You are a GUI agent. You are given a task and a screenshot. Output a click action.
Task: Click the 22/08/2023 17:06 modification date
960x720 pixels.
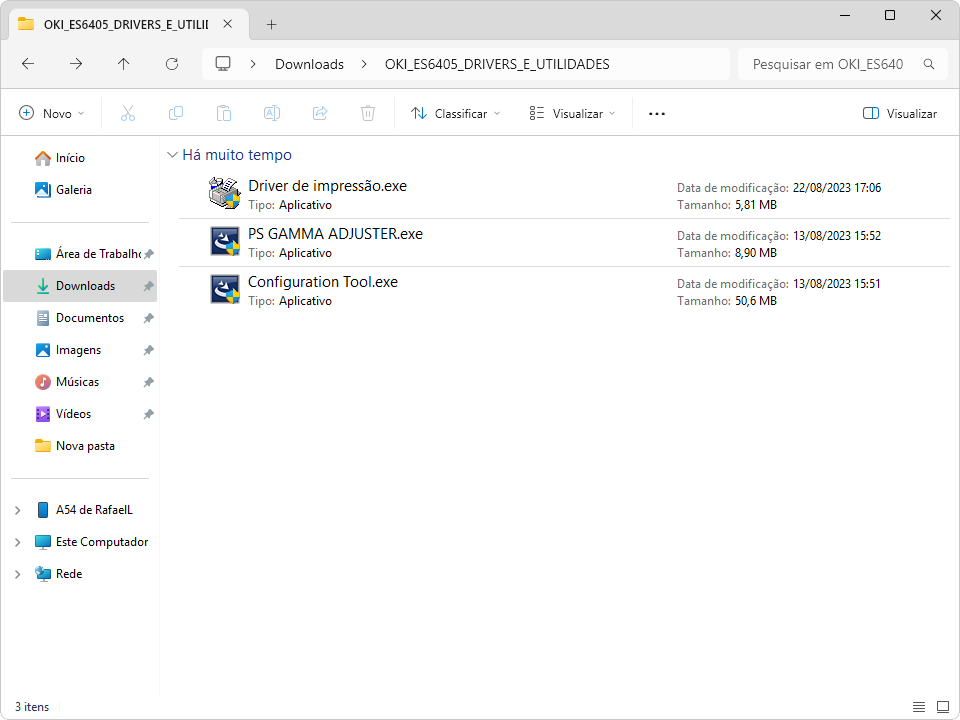point(837,188)
